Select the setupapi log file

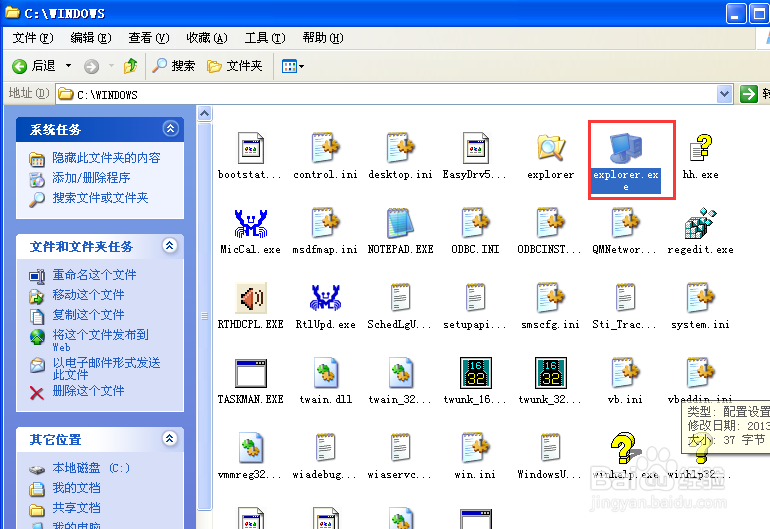point(475,298)
